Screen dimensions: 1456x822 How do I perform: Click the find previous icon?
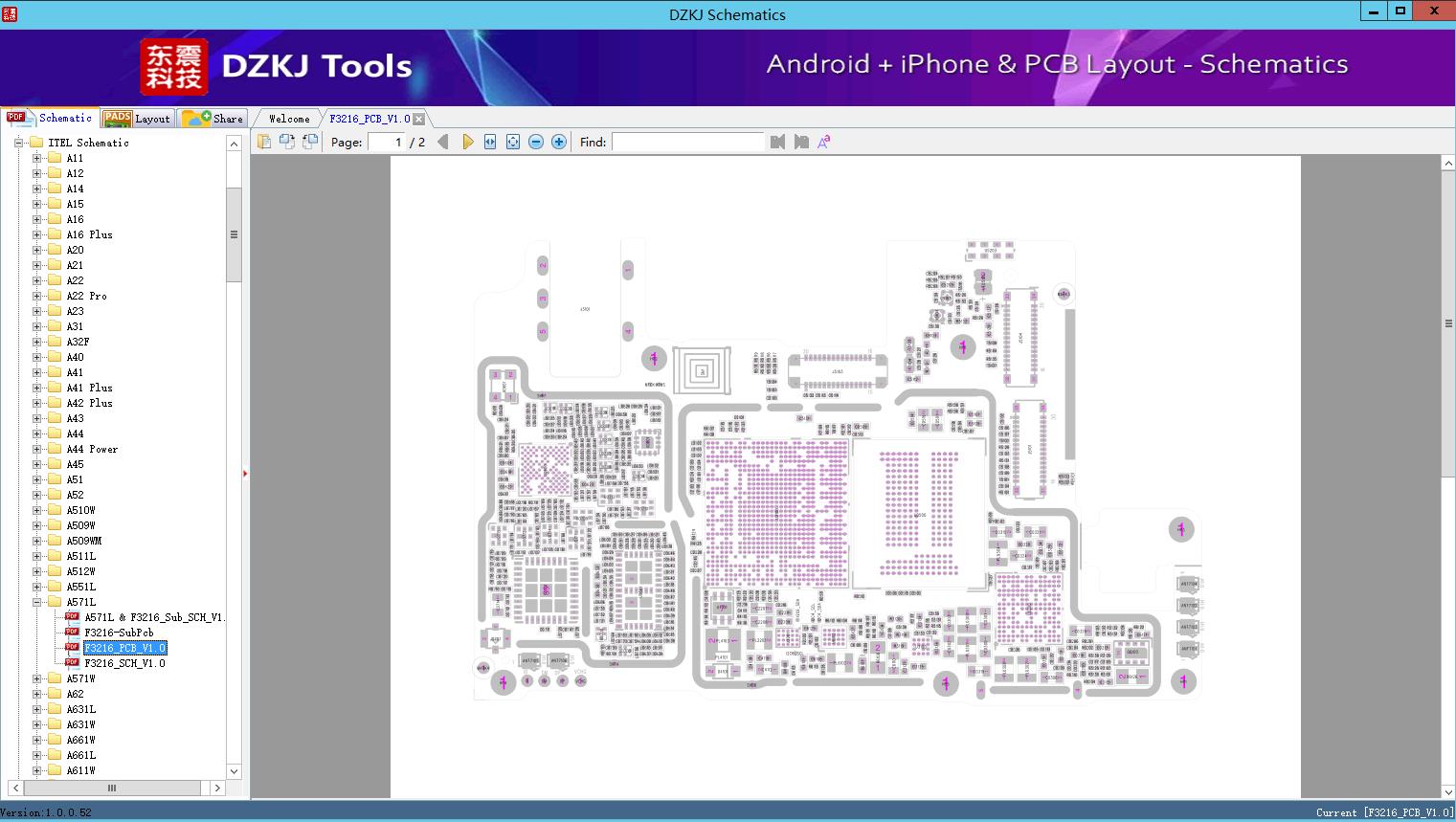[x=777, y=142]
